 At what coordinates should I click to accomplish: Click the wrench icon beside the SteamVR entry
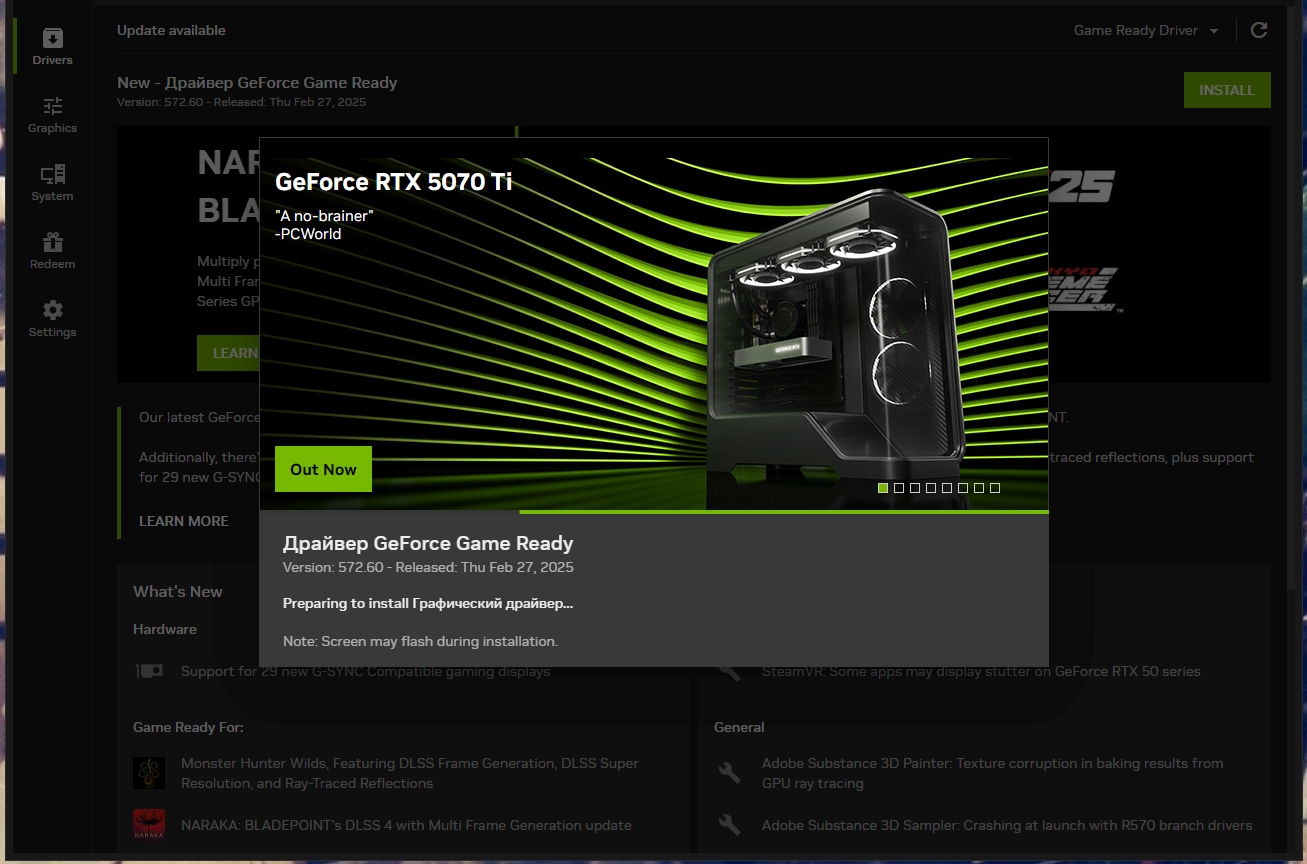pos(730,671)
